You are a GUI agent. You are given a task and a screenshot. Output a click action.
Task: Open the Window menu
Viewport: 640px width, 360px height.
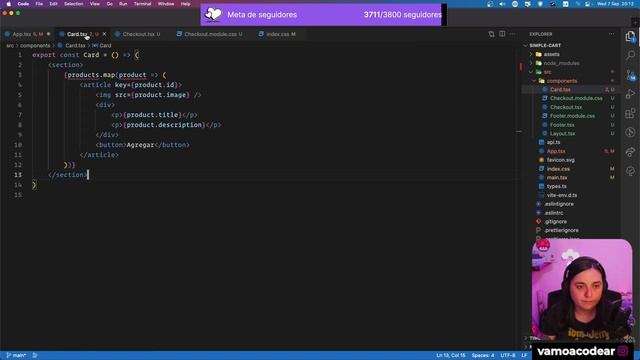(x=166, y=4)
